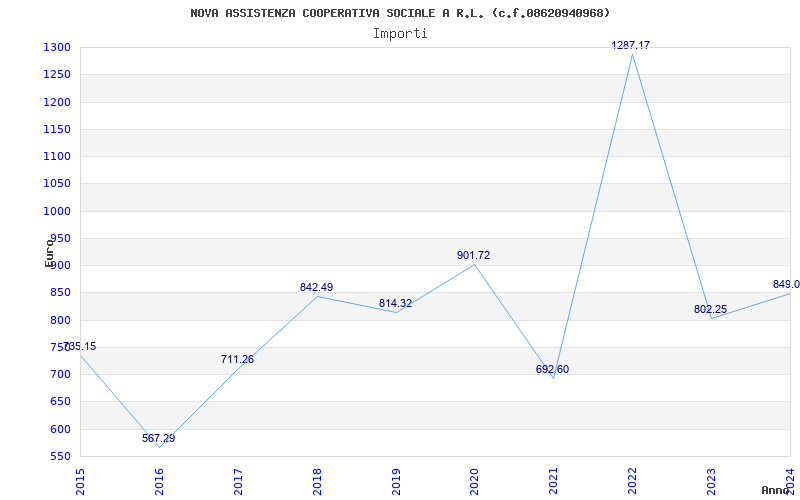The width and height of the screenshot is (800, 500).
Task: Select the 1000 y-axis tick
Action: [57, 211]
